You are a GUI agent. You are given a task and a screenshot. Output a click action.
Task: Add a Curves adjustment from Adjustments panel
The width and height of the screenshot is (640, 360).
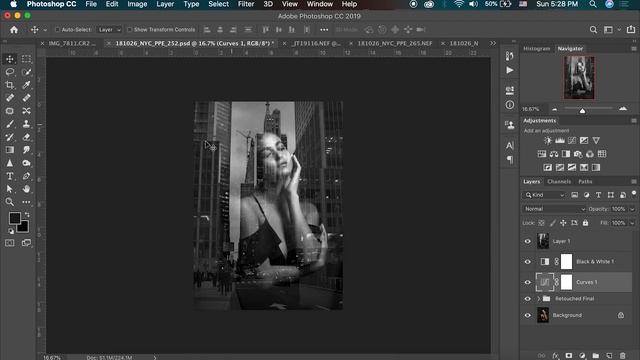[x=572, y=140]
